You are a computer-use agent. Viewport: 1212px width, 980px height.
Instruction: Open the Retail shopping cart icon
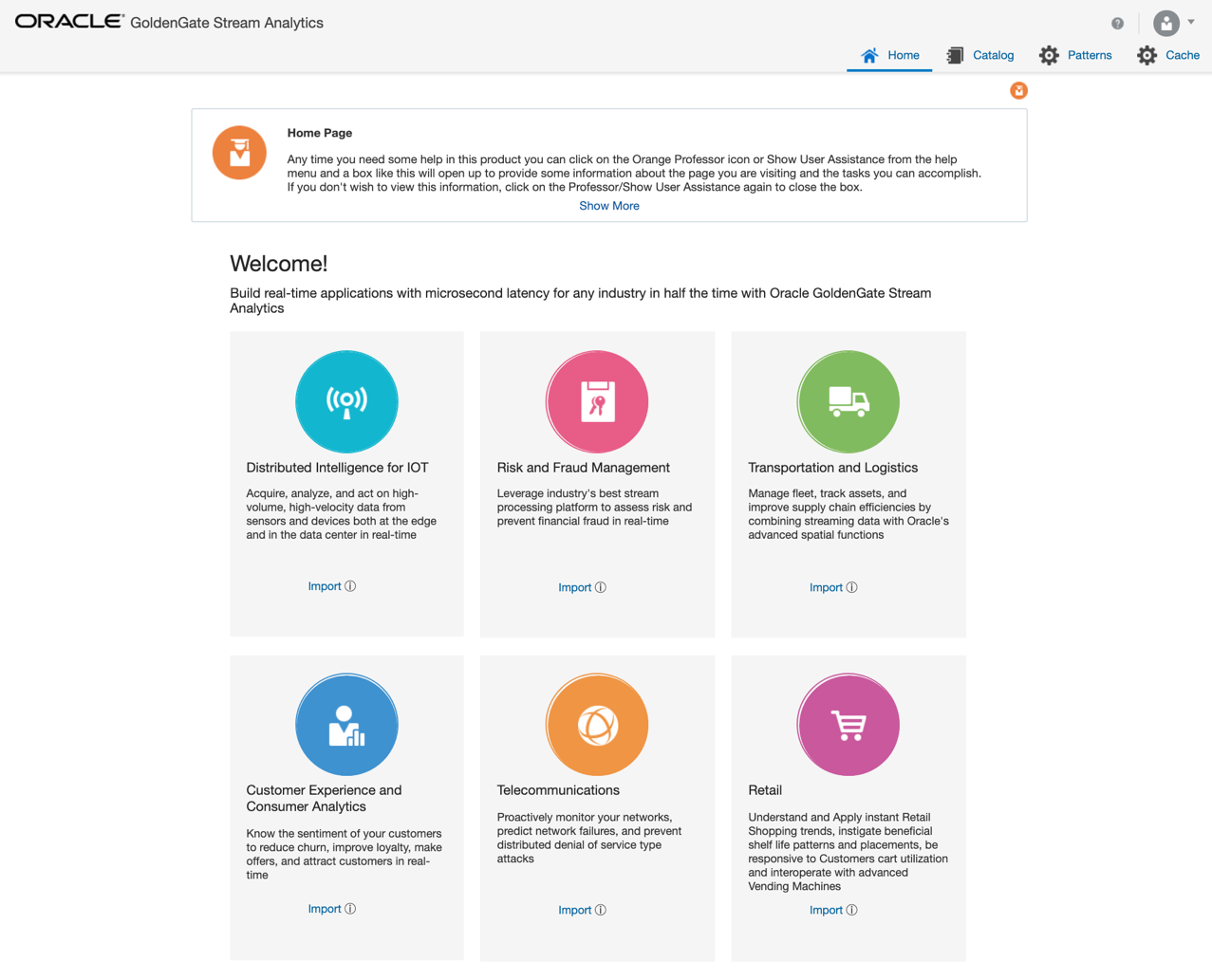pos(848,724)
